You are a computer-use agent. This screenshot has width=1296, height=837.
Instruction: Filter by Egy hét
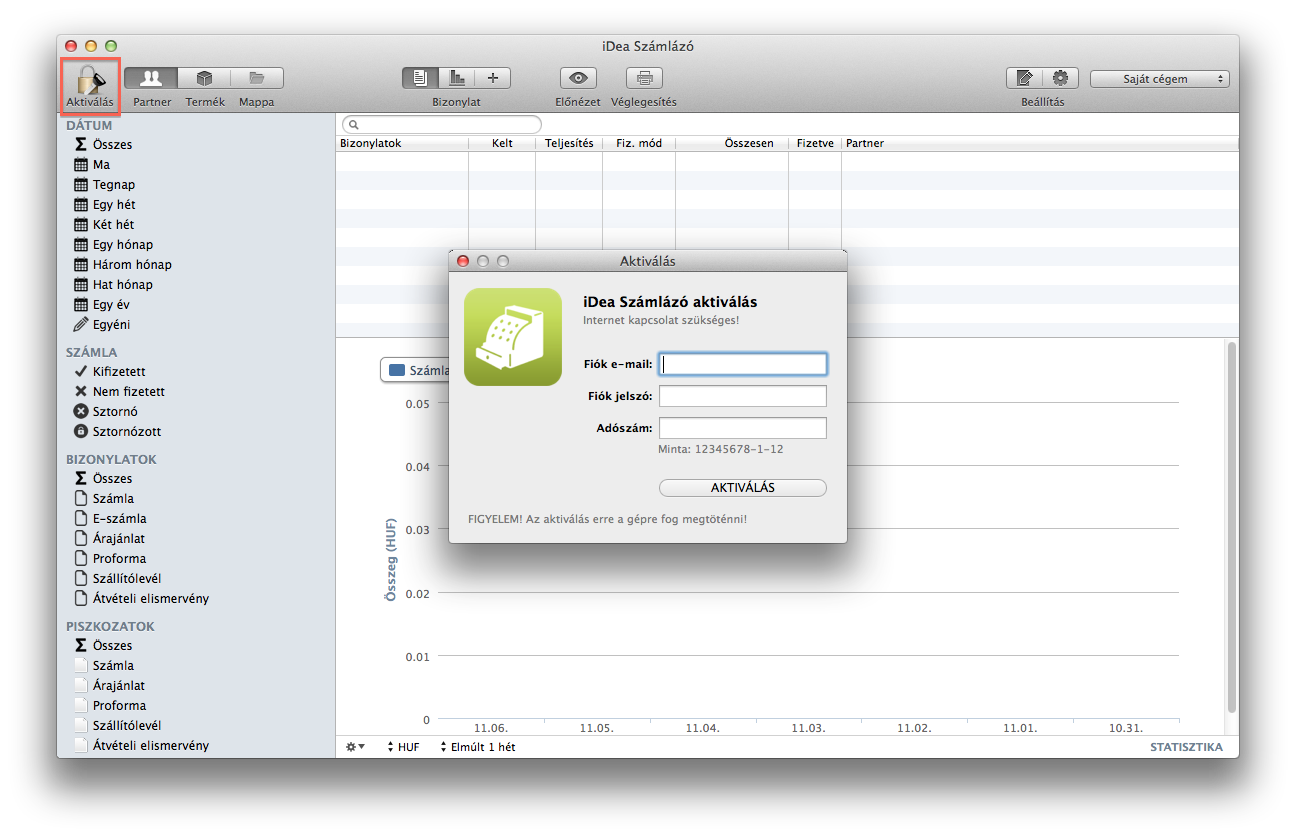tap(104, 205)
